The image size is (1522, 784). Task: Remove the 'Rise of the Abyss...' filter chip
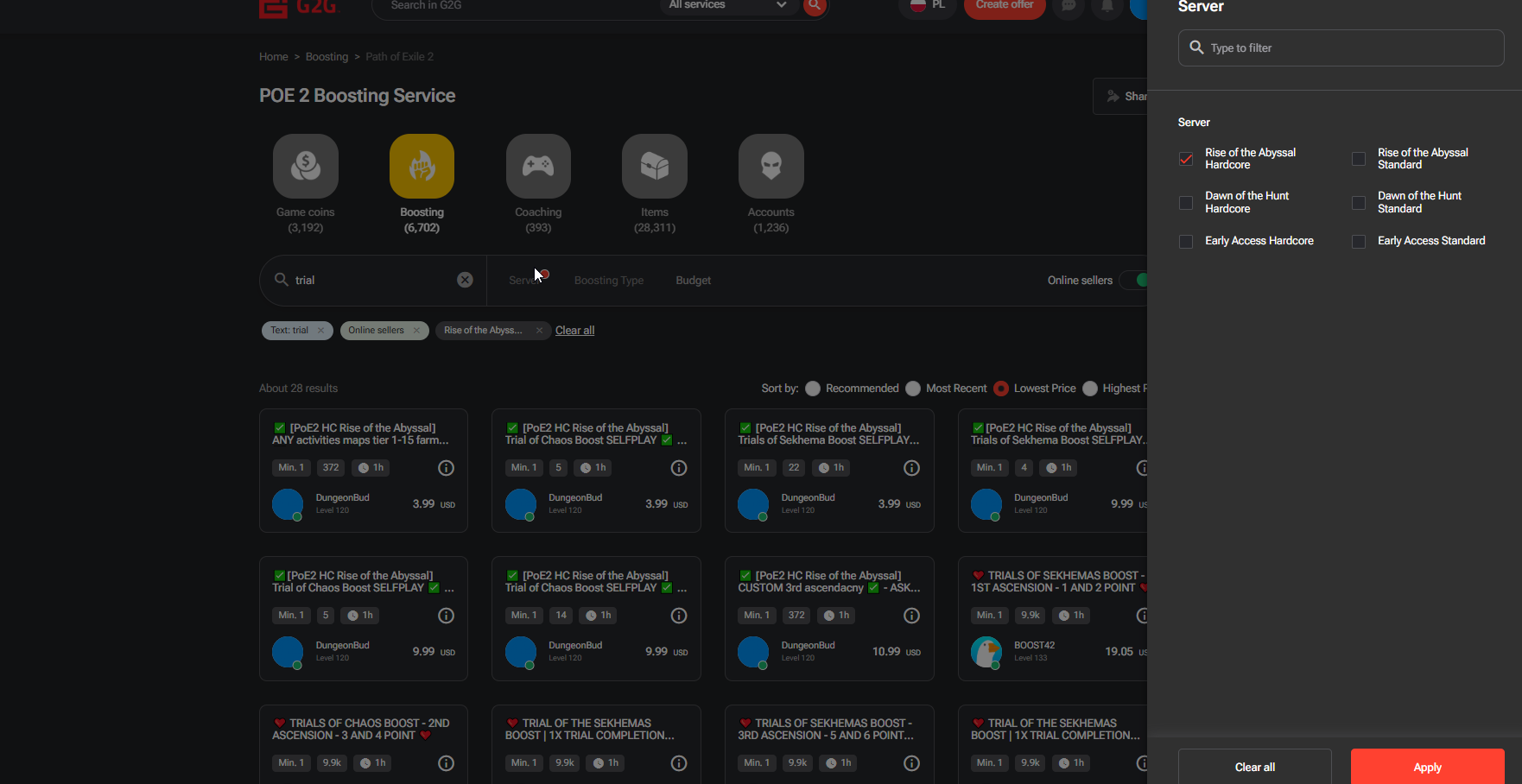[x=539, y=330]
